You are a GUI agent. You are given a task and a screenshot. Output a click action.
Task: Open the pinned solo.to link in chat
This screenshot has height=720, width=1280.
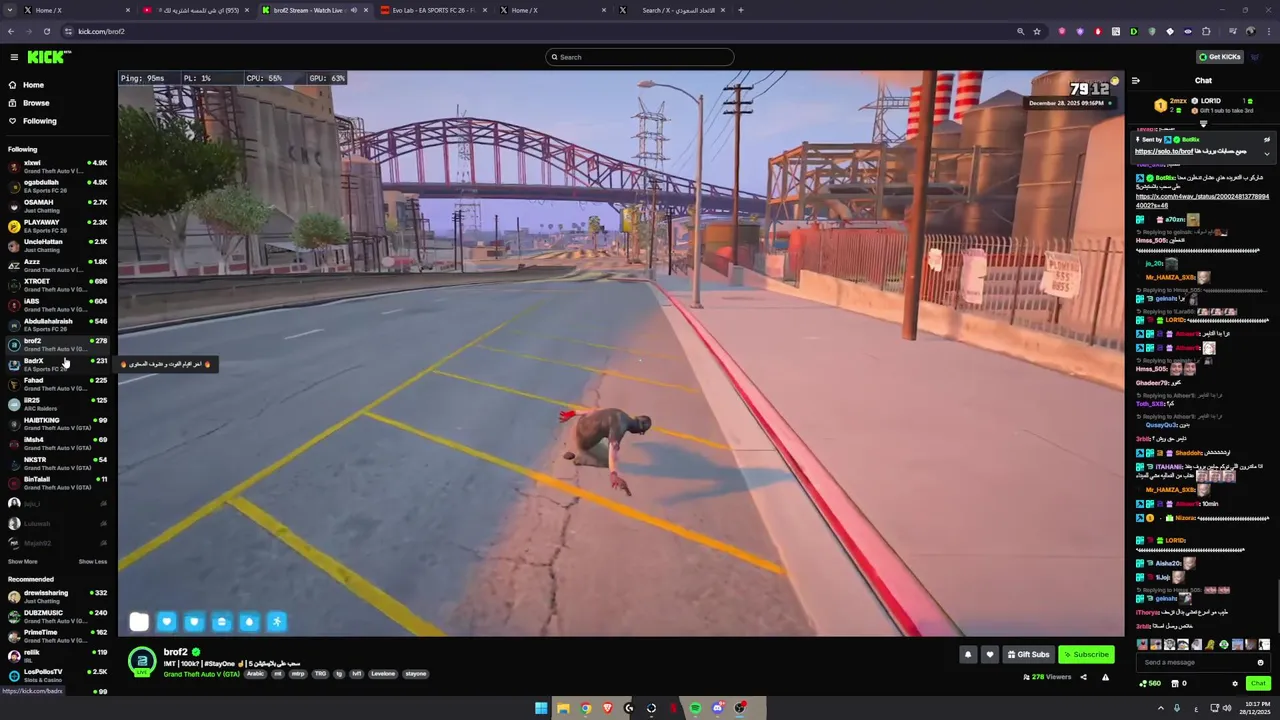tap(1165, 151)
